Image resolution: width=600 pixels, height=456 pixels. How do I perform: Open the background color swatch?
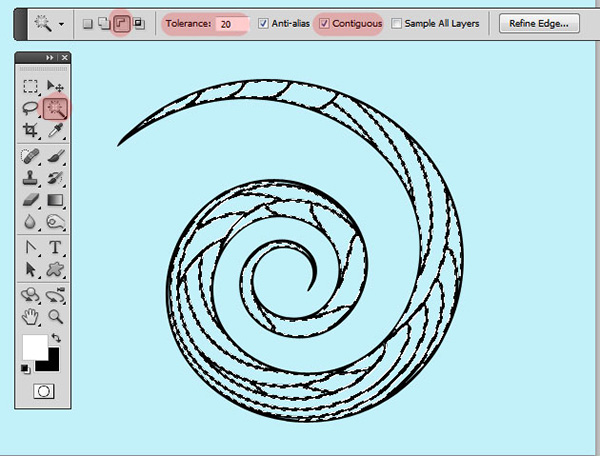coord(52,363)
